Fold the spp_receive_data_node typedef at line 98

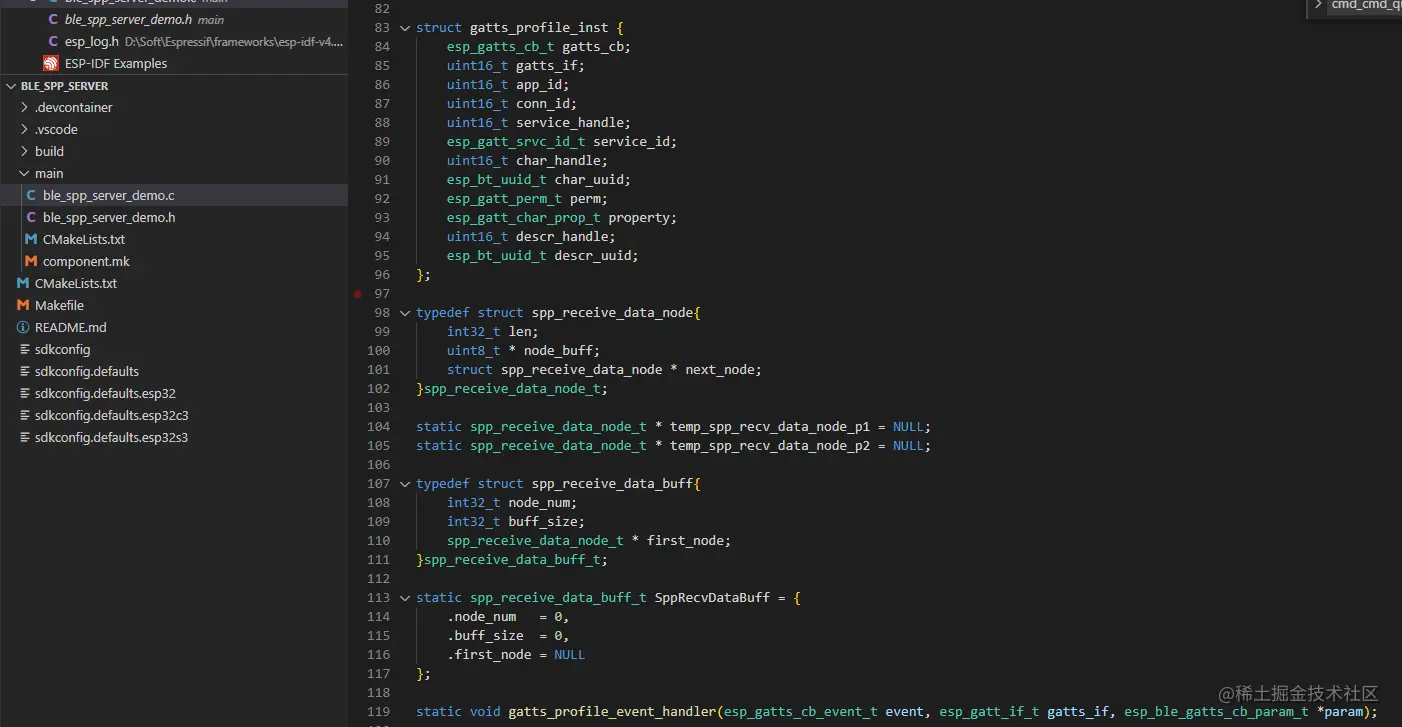[405, 313]
